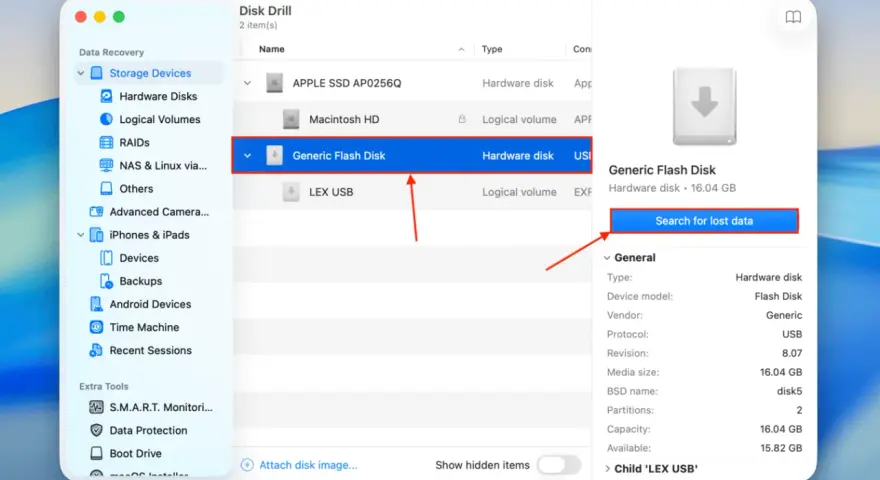
Task: Click the BSD name value disk5
Action: (789, 391)
